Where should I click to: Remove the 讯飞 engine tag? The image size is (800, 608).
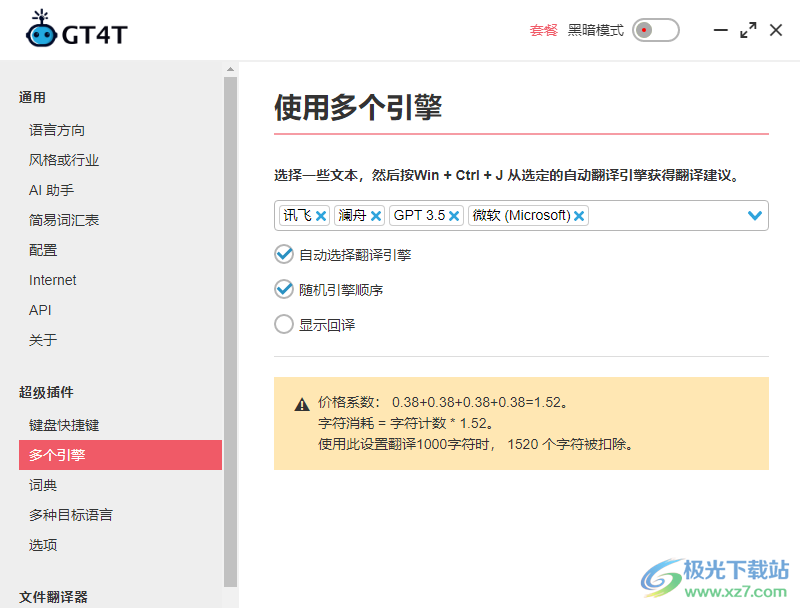pos(319,215)
